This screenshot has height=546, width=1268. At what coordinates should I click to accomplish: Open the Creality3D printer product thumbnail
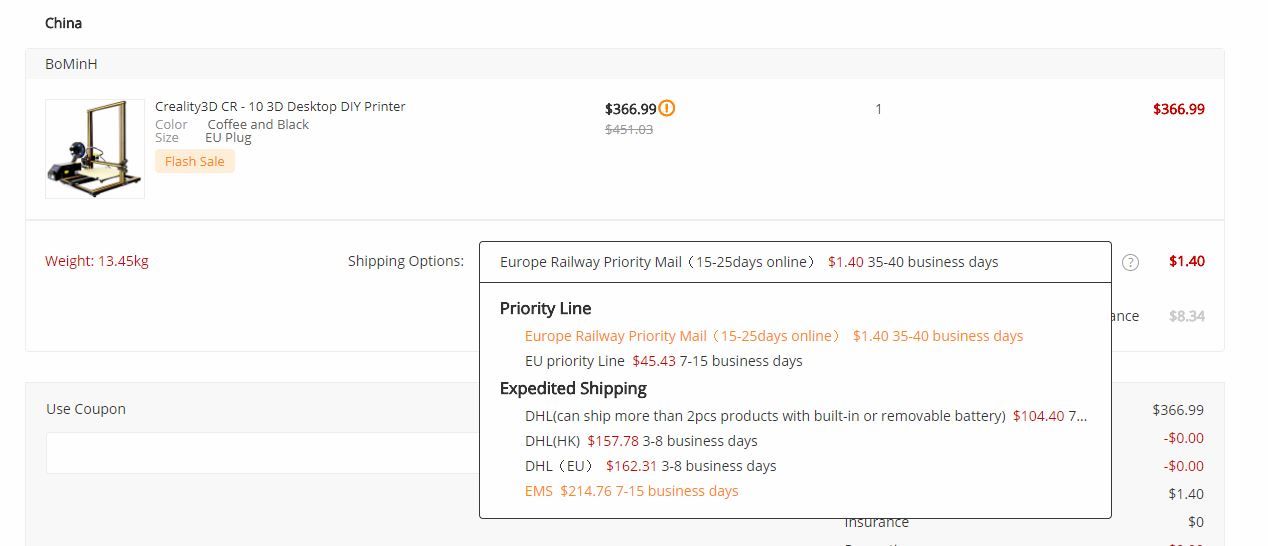click(x=95, y=148)
